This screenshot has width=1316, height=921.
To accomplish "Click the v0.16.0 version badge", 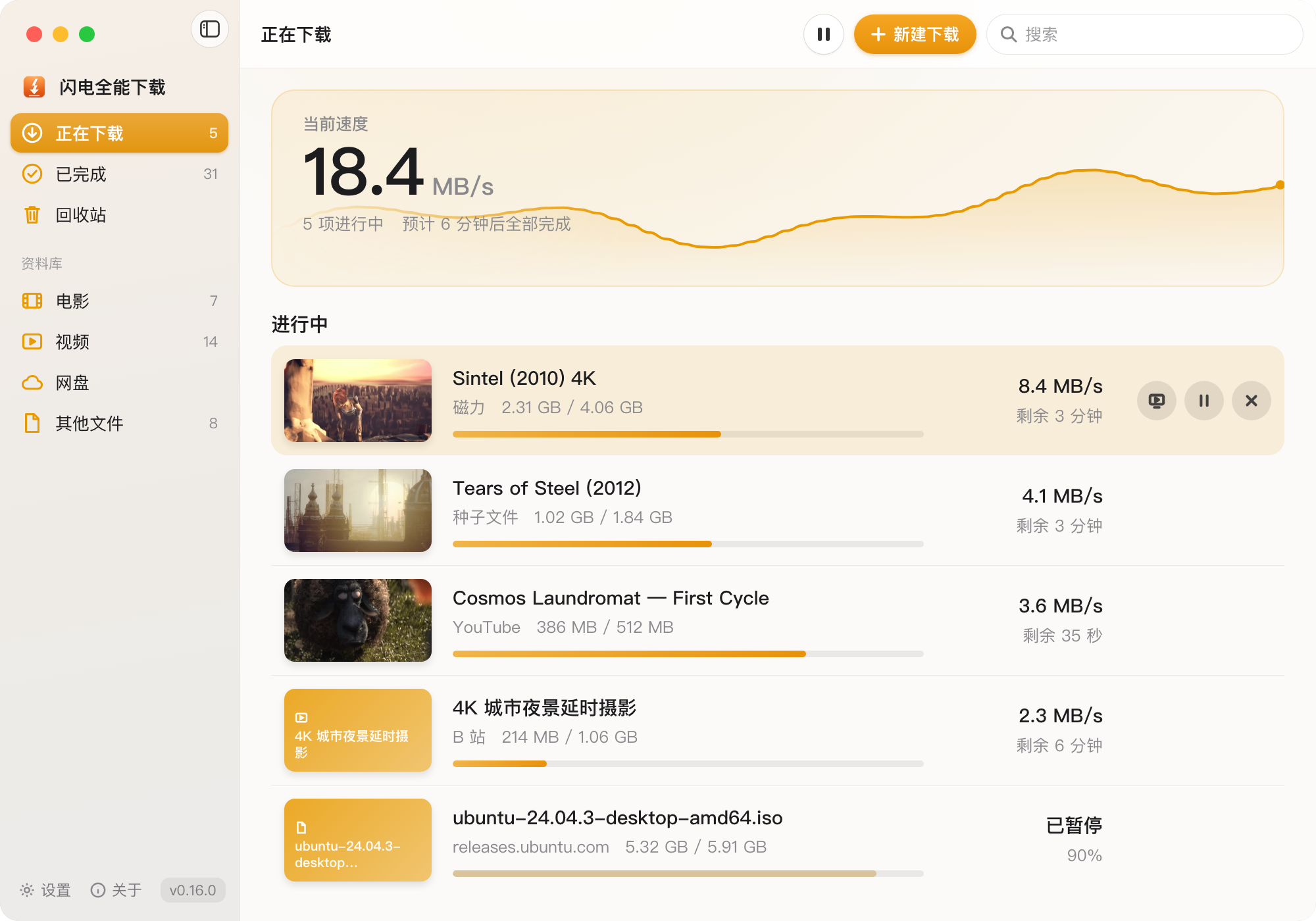I will (x=193, y=890).
